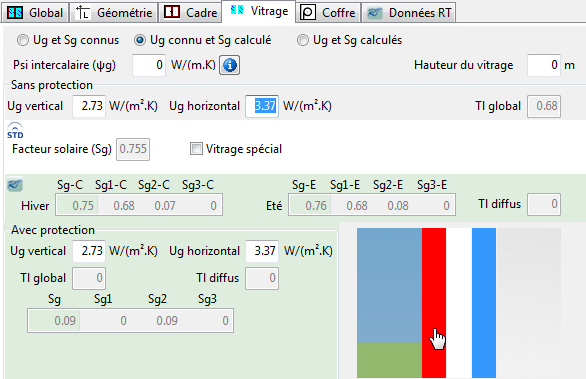
Task: Click the RT icon left of Hiver row
Action: point(15,185)
